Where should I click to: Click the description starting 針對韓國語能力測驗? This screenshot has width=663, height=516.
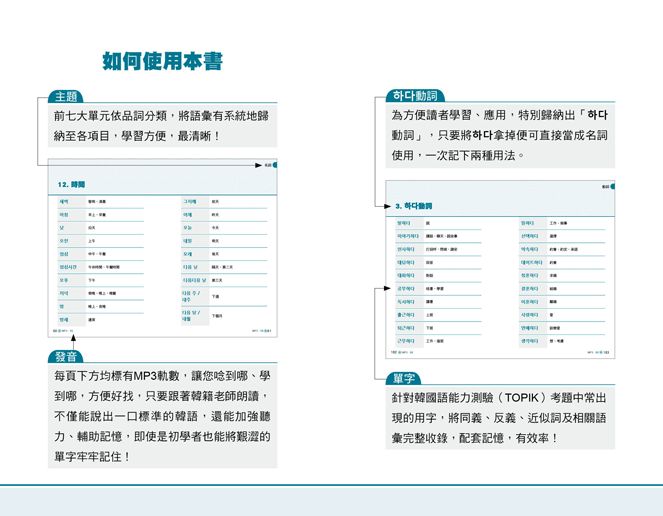[500, 417]
